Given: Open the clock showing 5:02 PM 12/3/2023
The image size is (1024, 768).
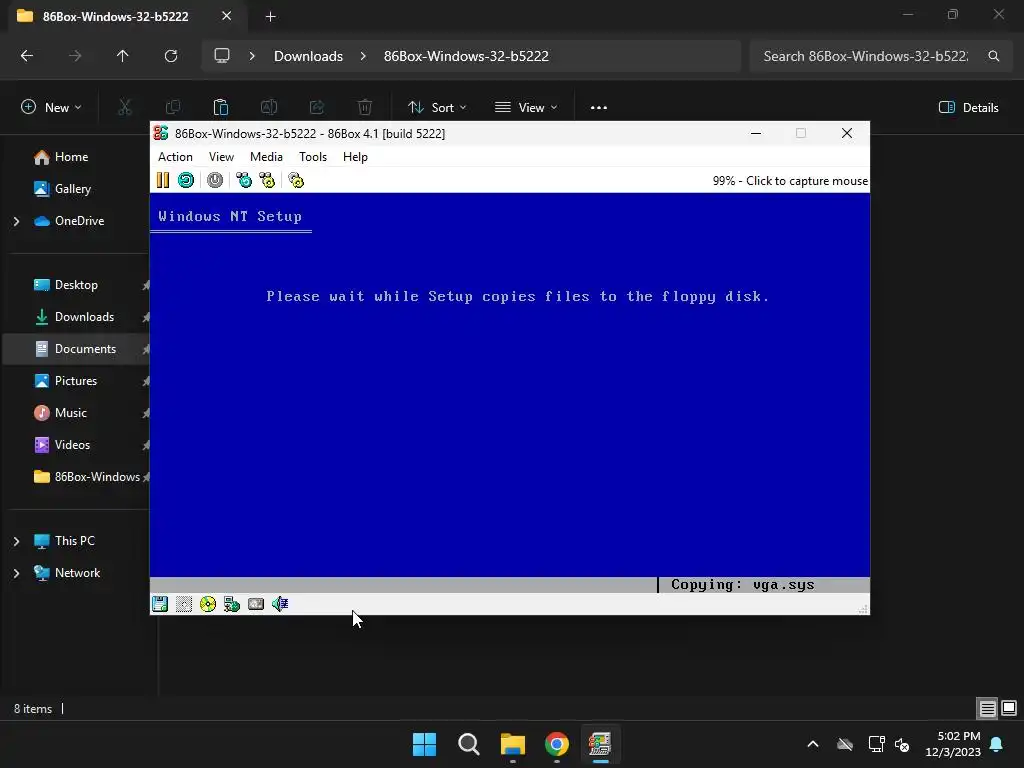Looking at the screenshot, I should [952, 744].
